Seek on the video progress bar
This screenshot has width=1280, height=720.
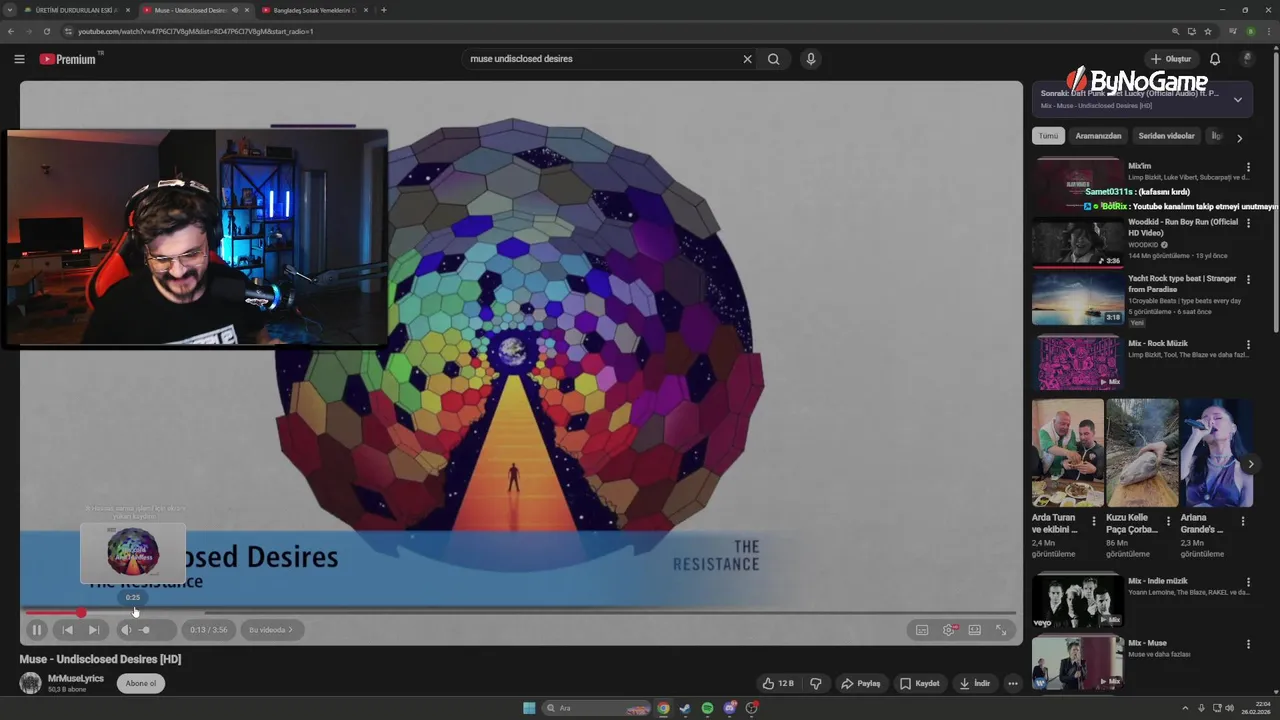[520, 613]
